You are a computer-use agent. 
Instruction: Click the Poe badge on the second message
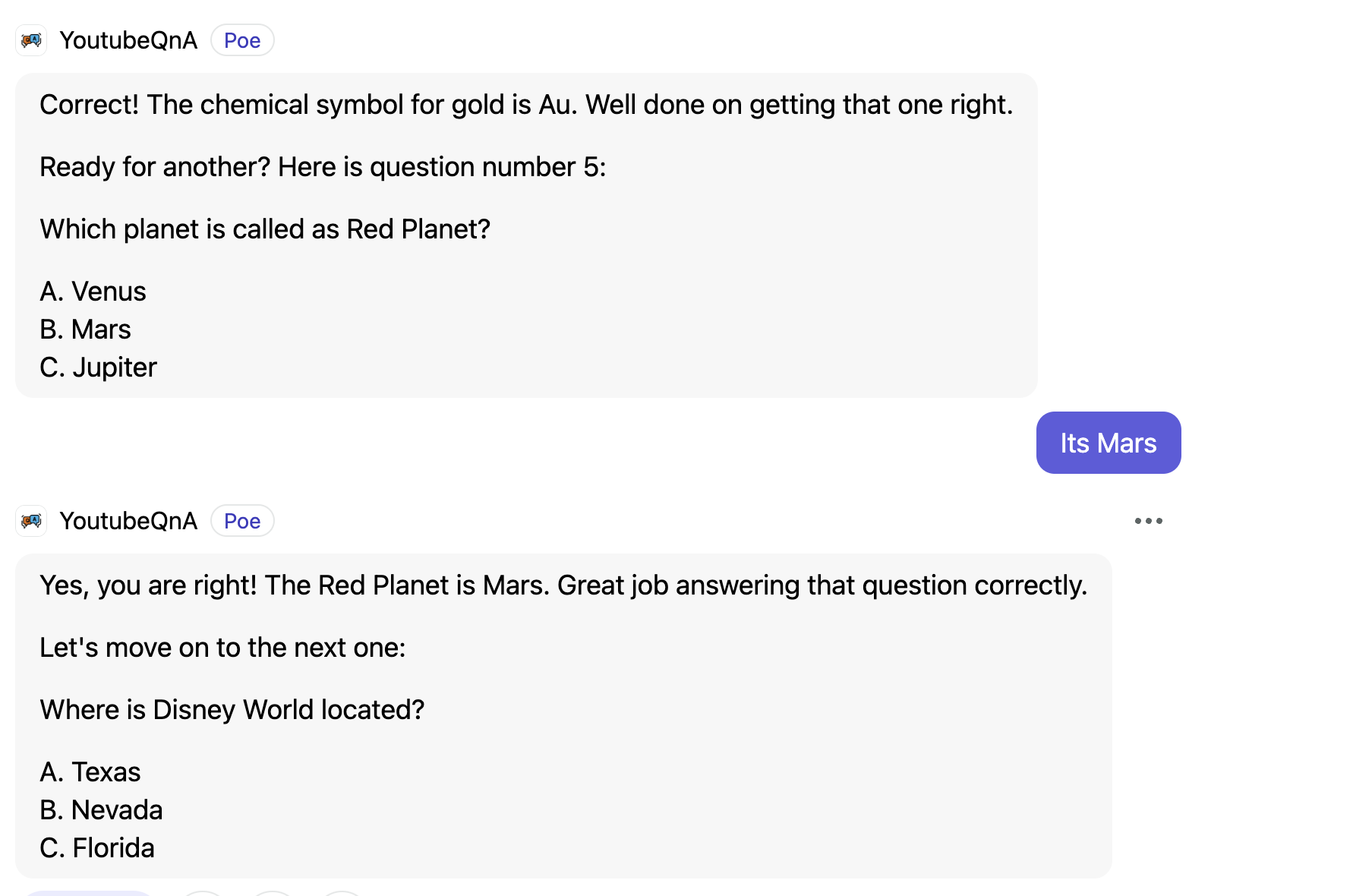(242, 521)
